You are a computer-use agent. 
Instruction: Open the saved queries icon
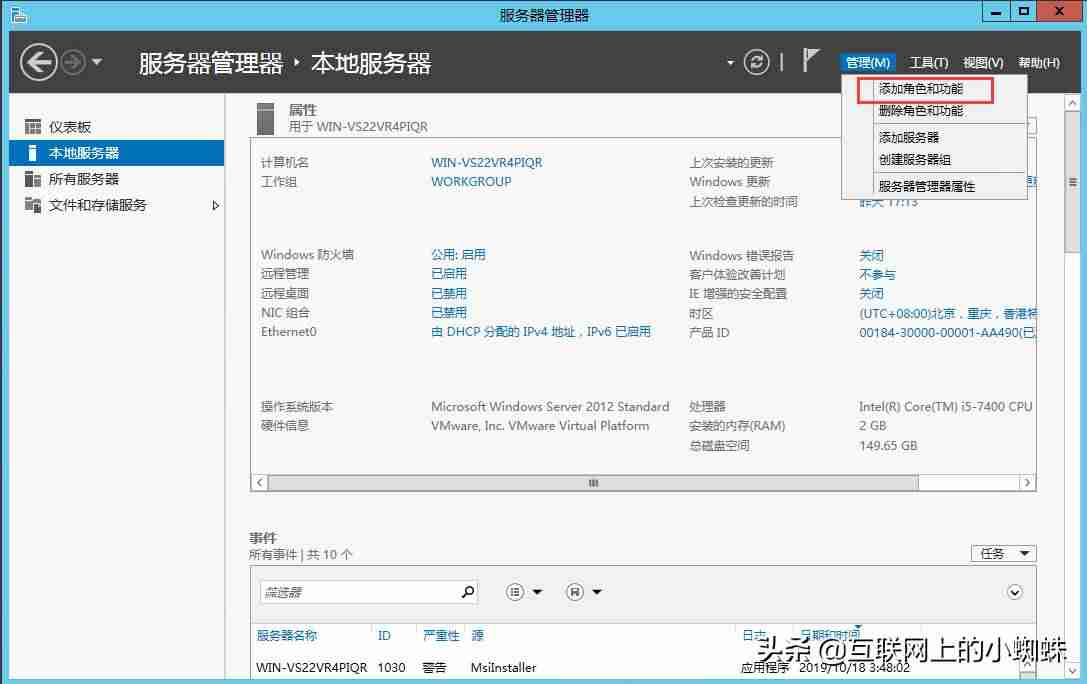[575, 592]
